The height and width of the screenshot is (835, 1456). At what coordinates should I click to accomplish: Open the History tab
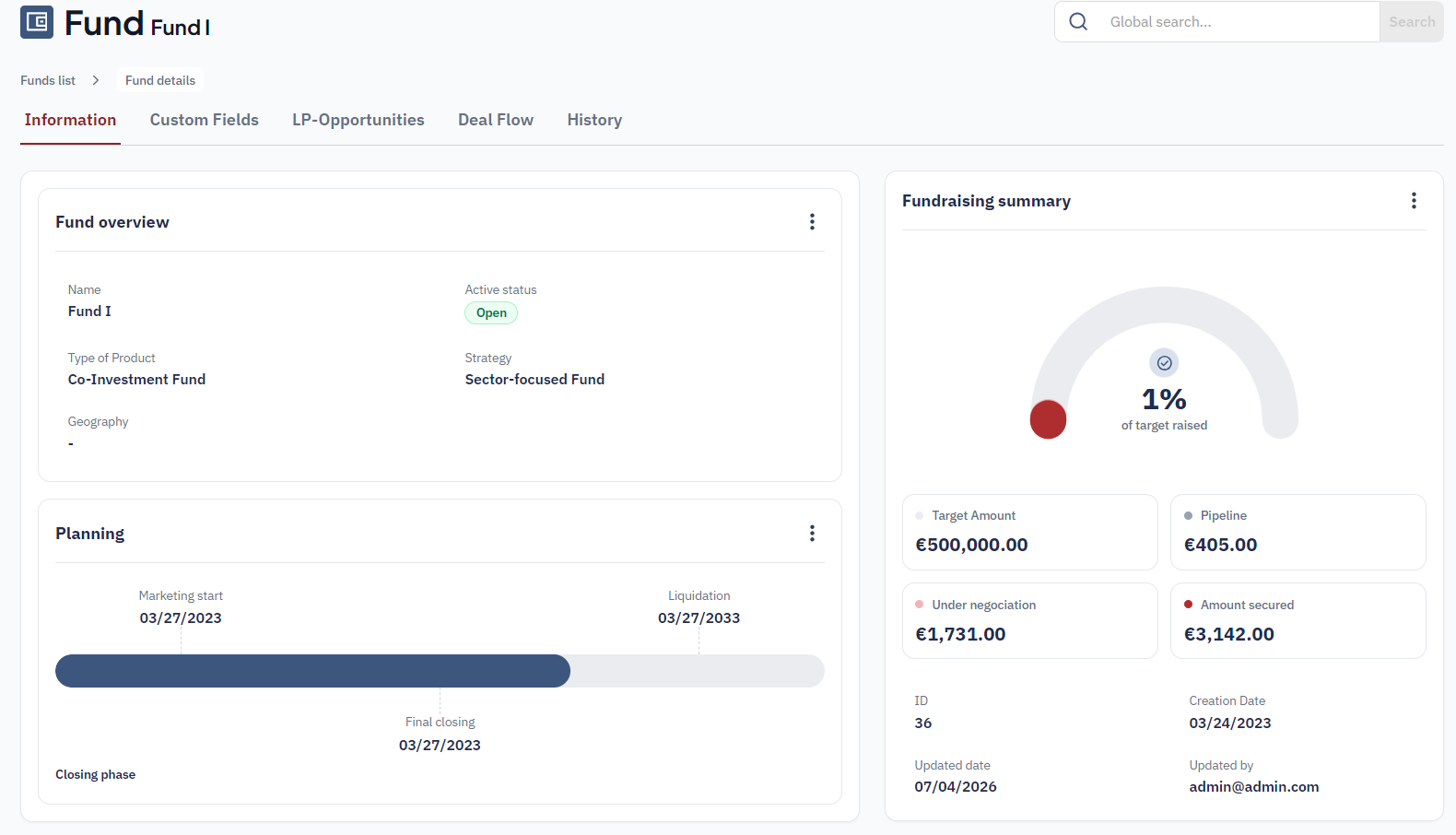594,120
